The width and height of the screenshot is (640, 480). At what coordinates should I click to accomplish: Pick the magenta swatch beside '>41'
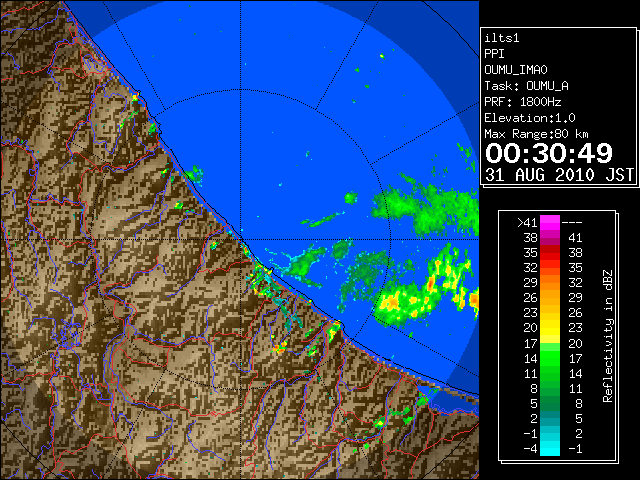(550, 223)
